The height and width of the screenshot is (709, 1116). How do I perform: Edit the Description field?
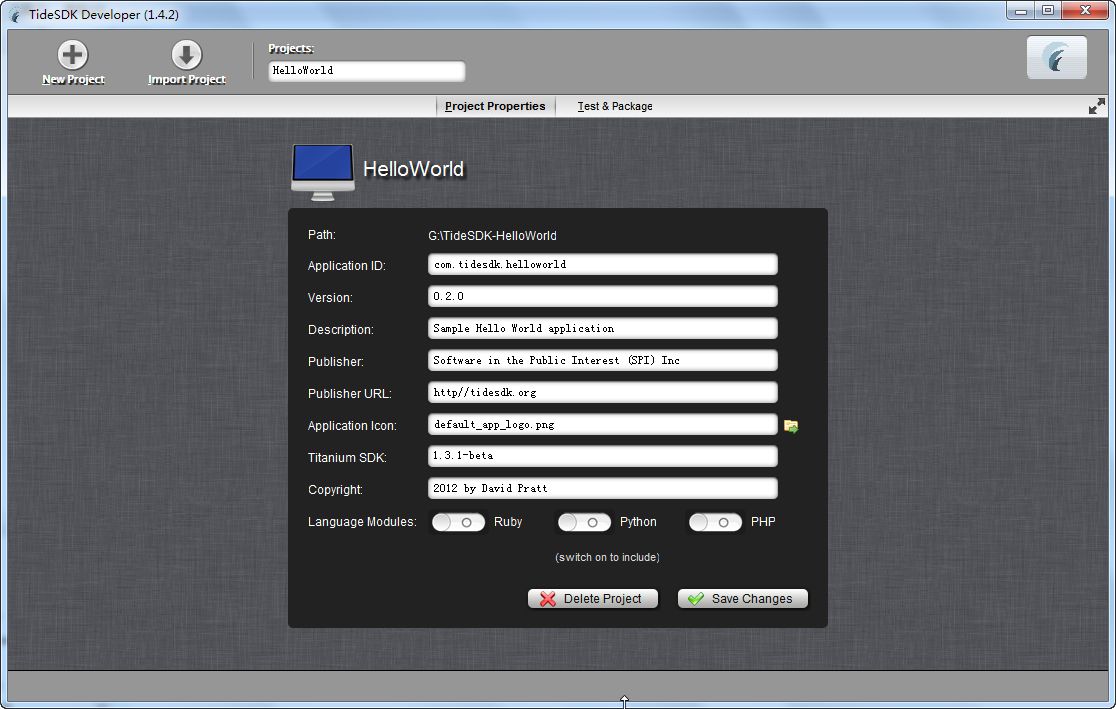[x=602, y=328]
